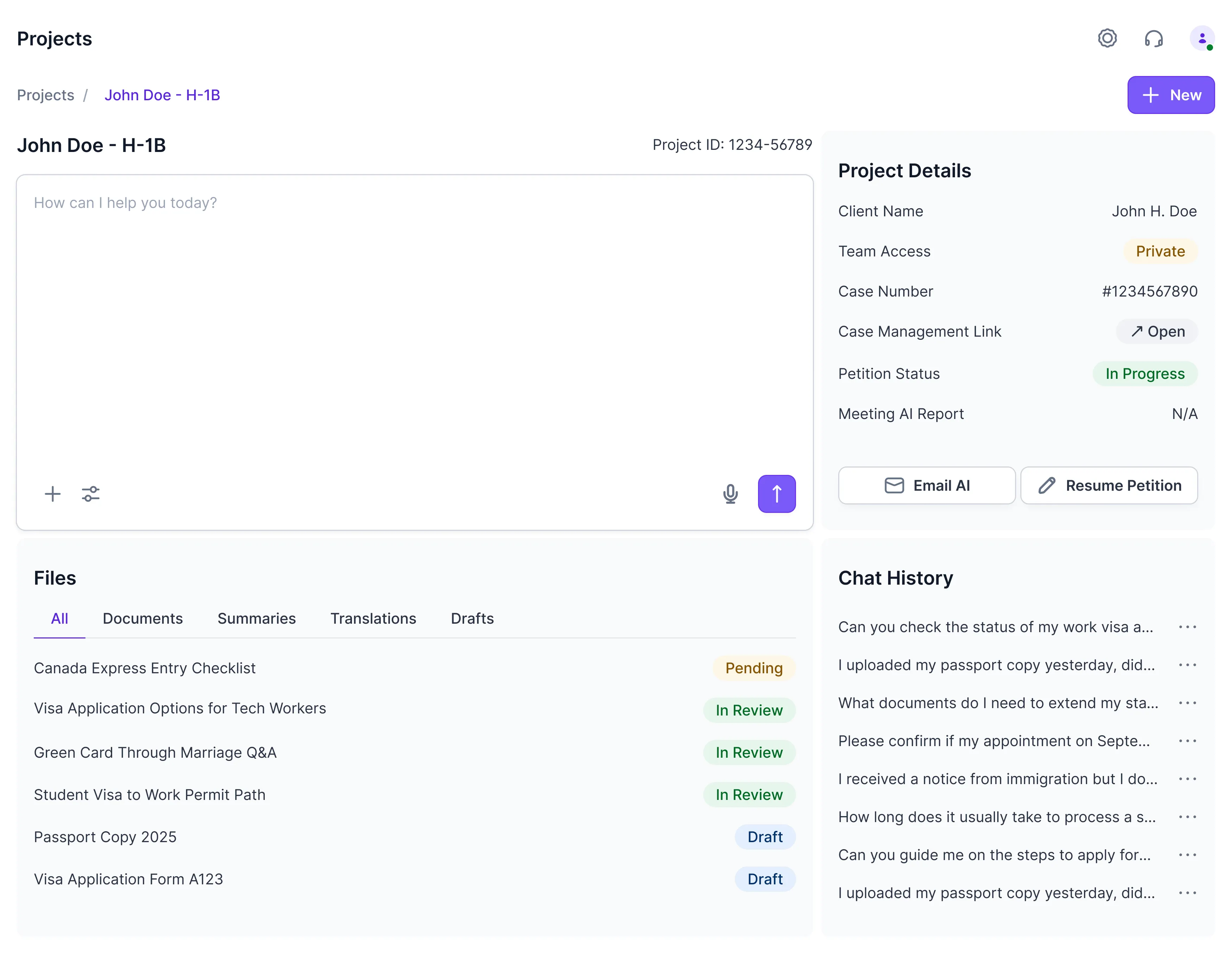Viewport: 1232px width, 954px height.
Task: Click the Resume Petition button
Action: coord(1109,485)
